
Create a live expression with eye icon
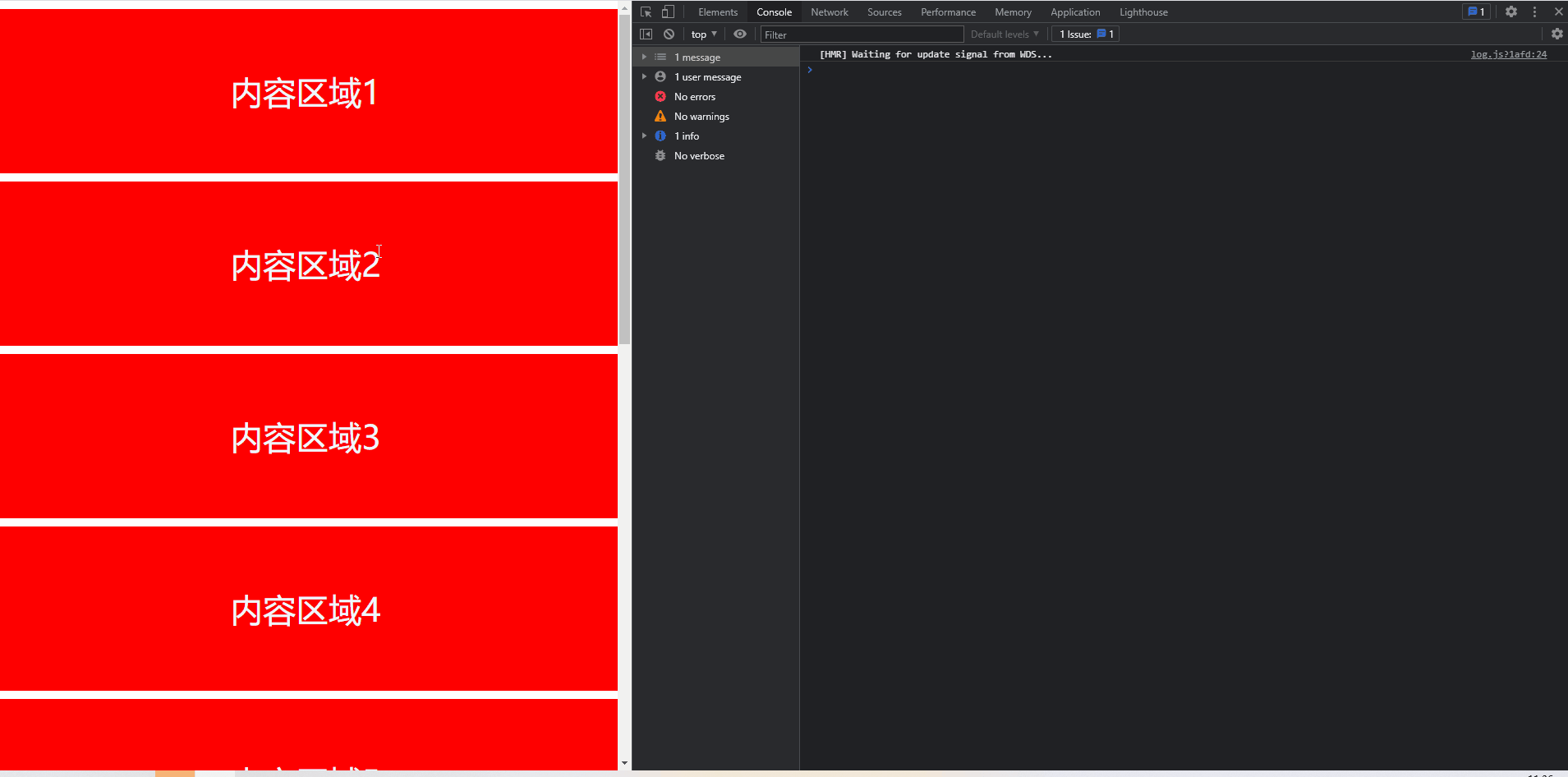740,34
